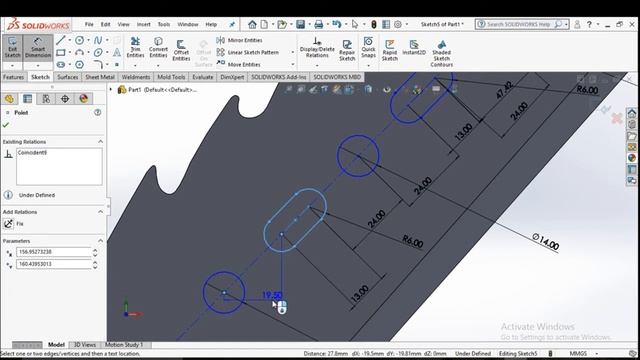
Task: Click Display/Delete Relations icon
Action: [317, 47]
